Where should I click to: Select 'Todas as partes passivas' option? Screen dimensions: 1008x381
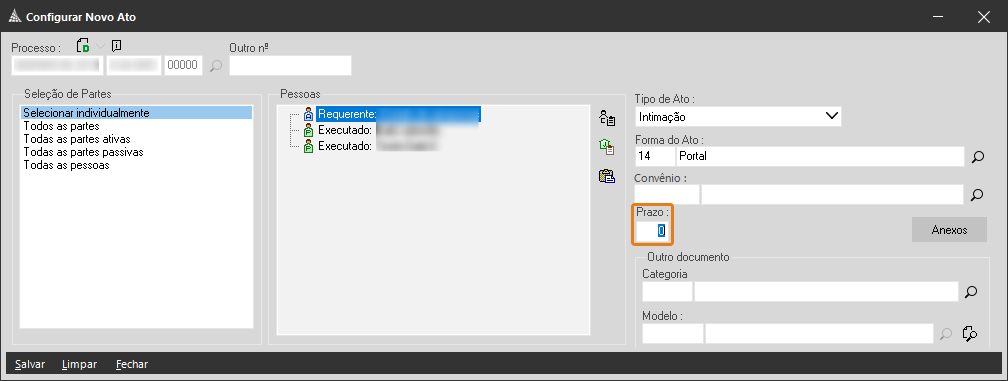pyautogui.click(x=83, y=152)
